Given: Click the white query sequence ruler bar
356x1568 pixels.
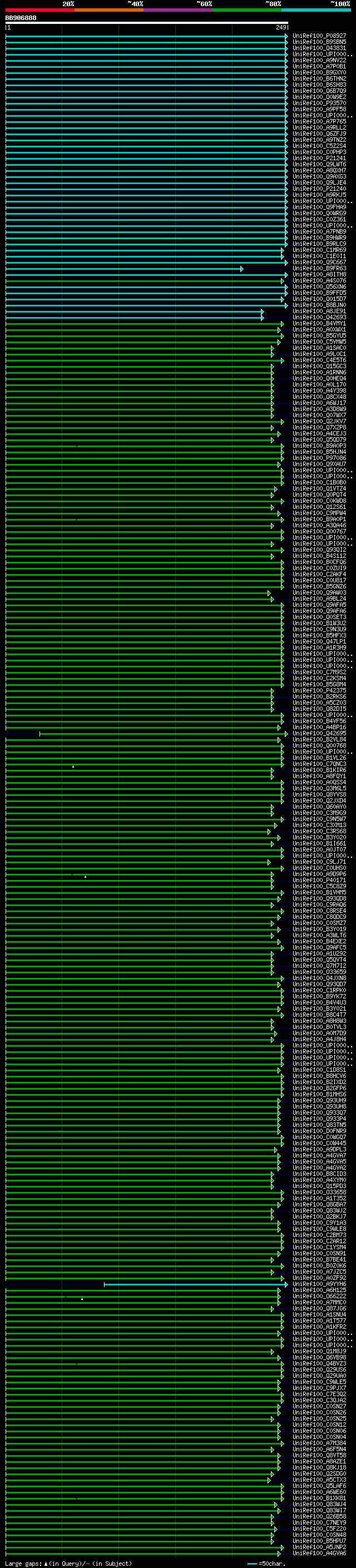Looking at the screenshot, I should [147, 23].
